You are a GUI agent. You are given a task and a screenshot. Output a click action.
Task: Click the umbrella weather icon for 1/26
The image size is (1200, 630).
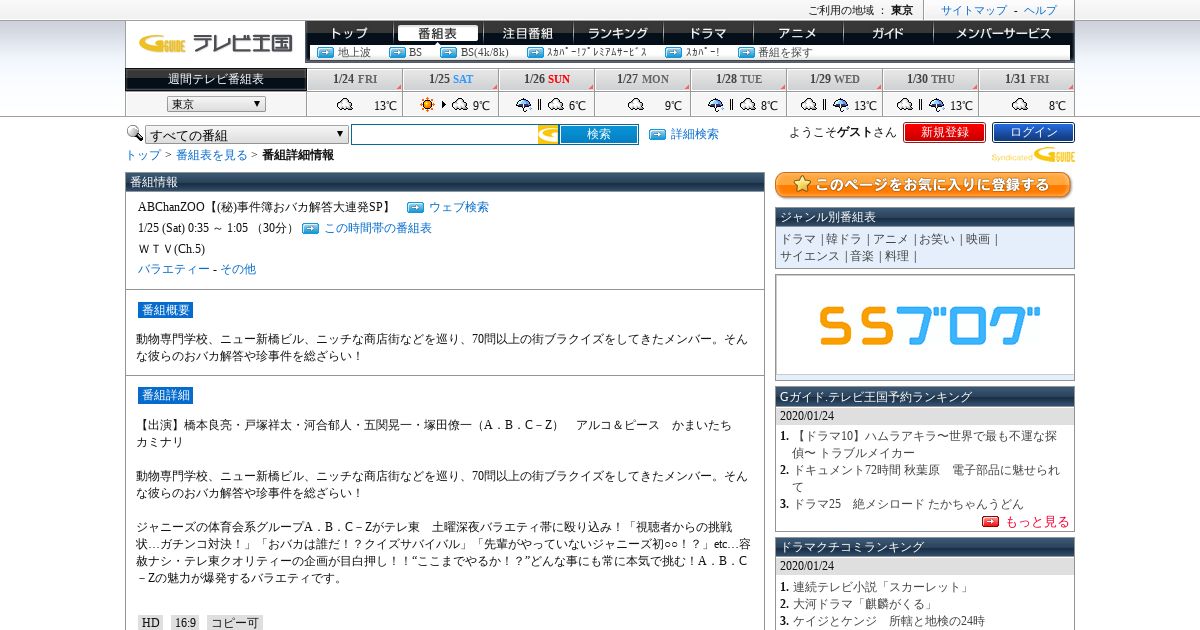click(524, 104)
